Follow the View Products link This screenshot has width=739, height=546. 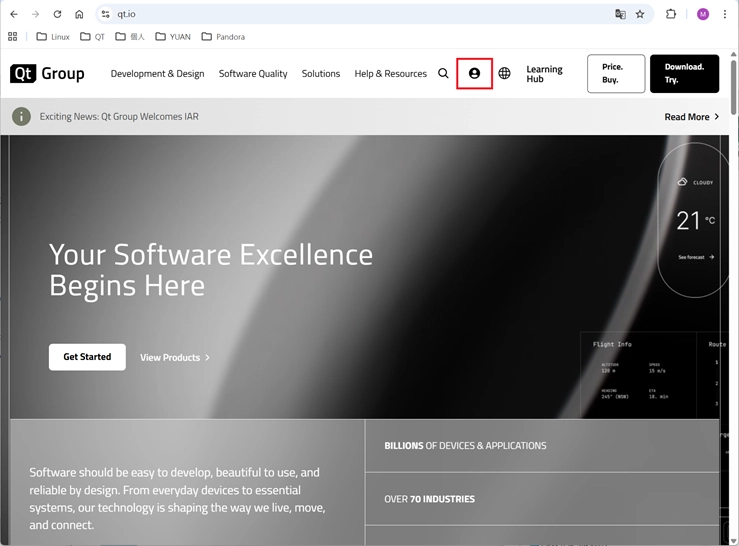coord(174,357)
